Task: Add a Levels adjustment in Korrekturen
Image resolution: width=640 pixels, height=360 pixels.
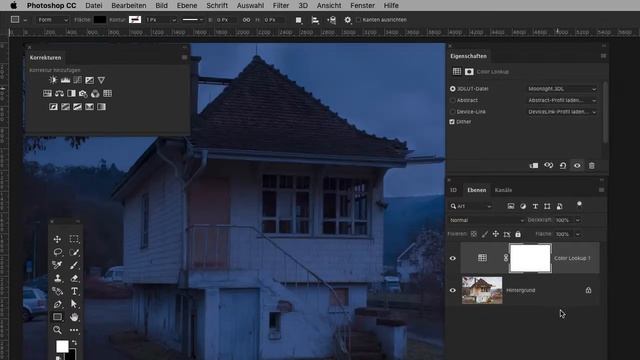Action: click(x=65, y=80)
